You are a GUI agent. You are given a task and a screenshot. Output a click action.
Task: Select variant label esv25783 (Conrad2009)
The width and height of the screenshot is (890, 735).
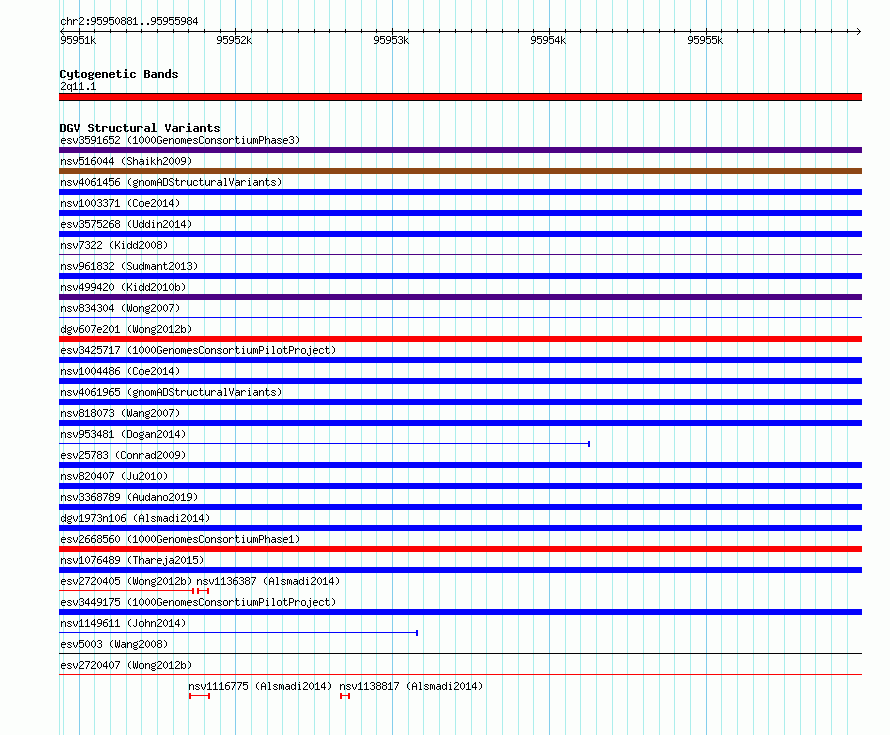coord(123,455)
